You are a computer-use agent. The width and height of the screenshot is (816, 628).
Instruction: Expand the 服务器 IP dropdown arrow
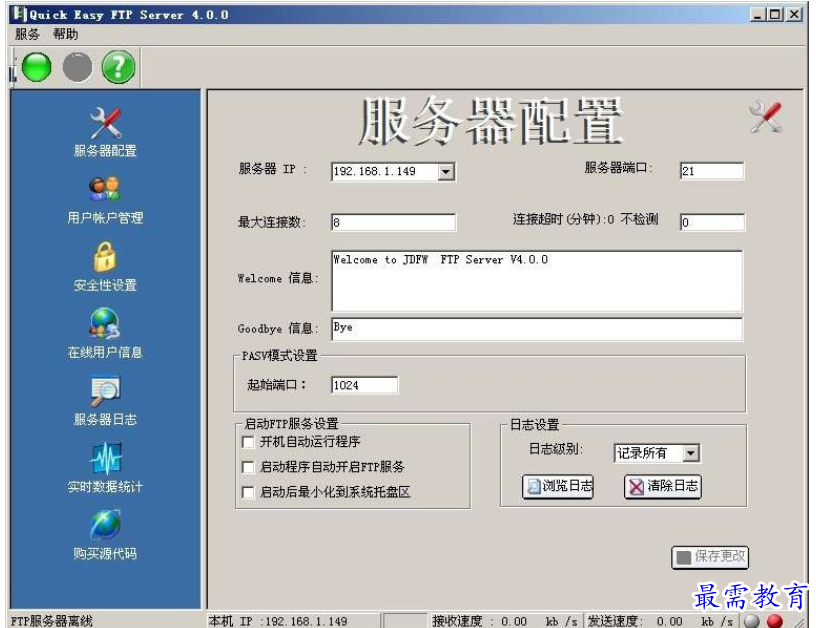click(446, 172)
